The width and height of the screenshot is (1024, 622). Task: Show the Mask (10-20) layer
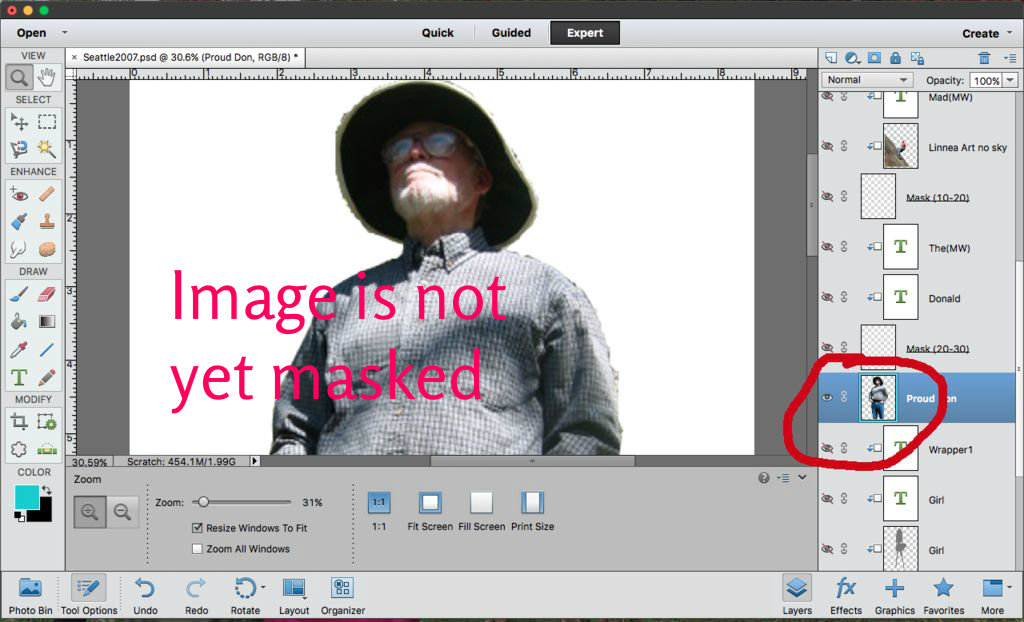click(827, 196)
